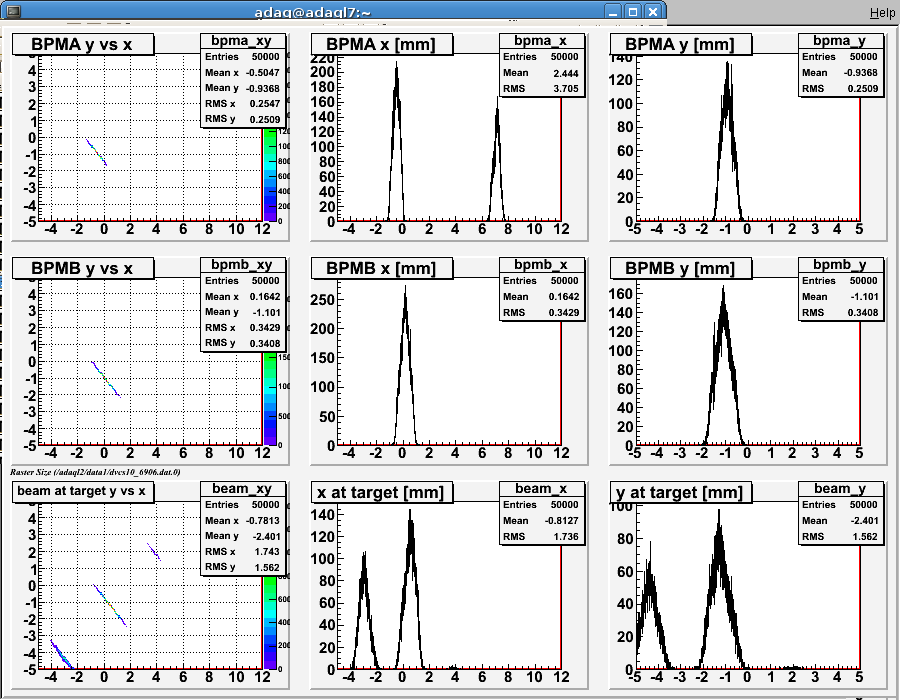
Task: Click Mean -2.401 in beam_y stats
Action: coord(840,520)
